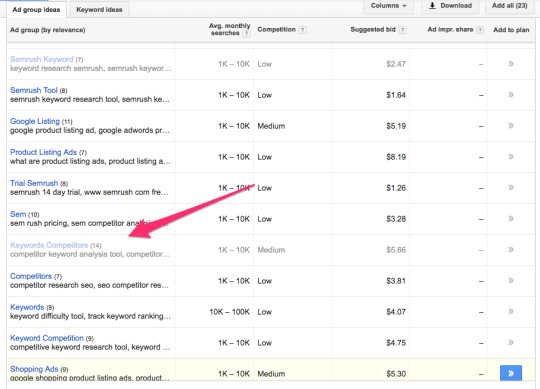Add Semrush Keyword group to plan
The height and width of the screenshot is (389, 540).
tap(511, 64)
